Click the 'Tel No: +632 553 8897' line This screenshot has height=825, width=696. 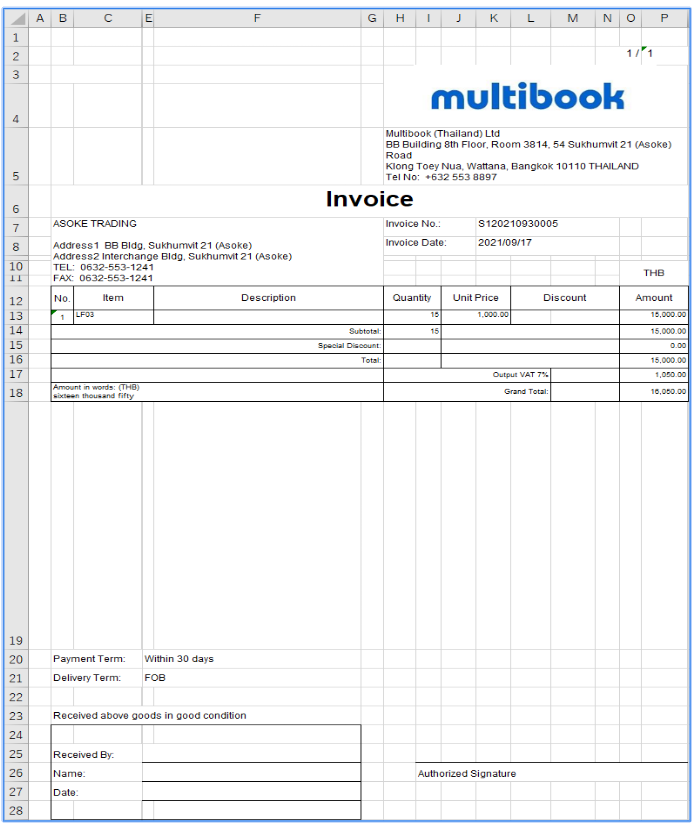[x=441, y=177]
